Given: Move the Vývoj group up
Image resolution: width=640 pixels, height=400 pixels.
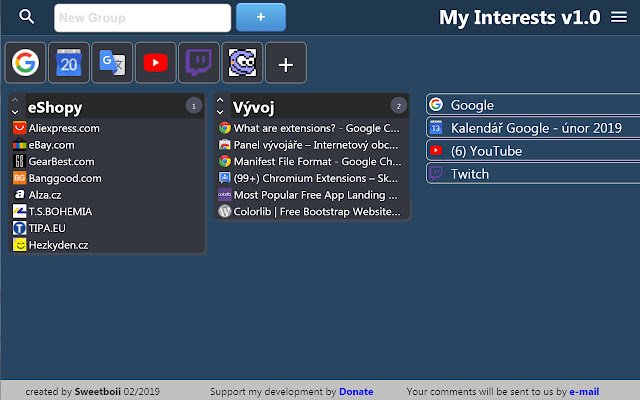Looking at the screenshot, I should 220,100.
